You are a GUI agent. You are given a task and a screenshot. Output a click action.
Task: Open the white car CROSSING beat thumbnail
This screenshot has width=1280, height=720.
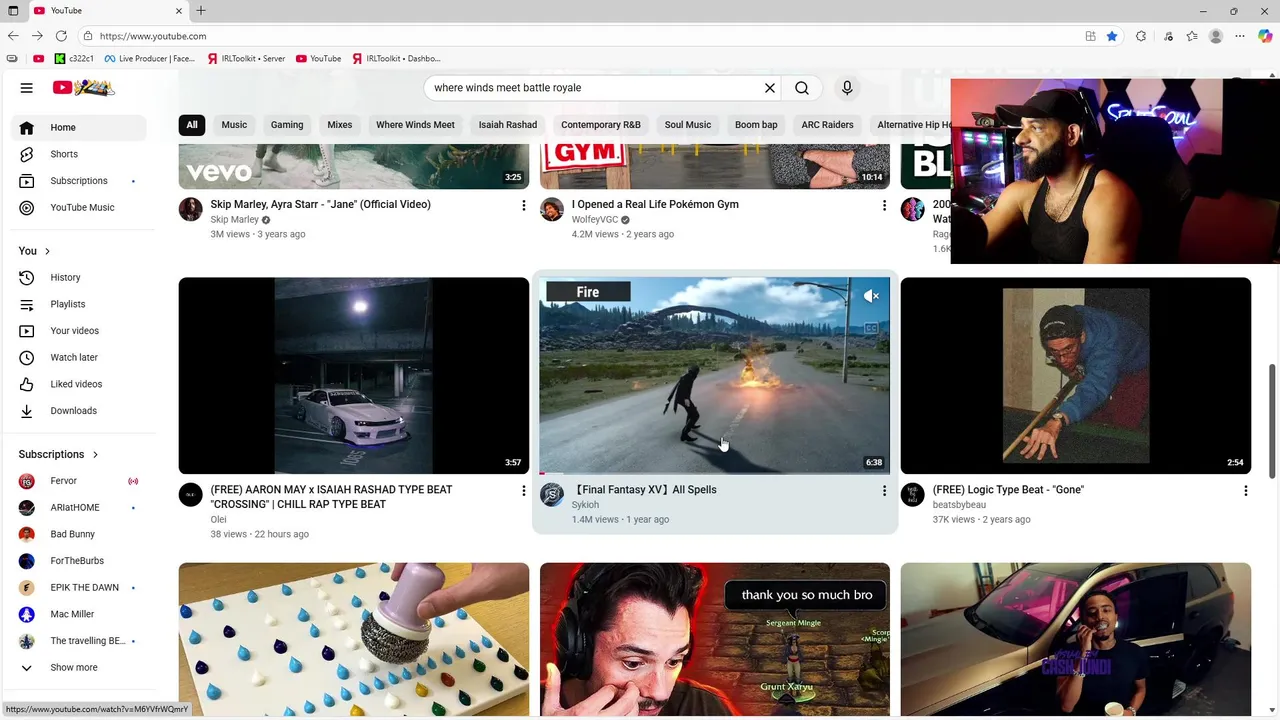[x=354, y=375]
